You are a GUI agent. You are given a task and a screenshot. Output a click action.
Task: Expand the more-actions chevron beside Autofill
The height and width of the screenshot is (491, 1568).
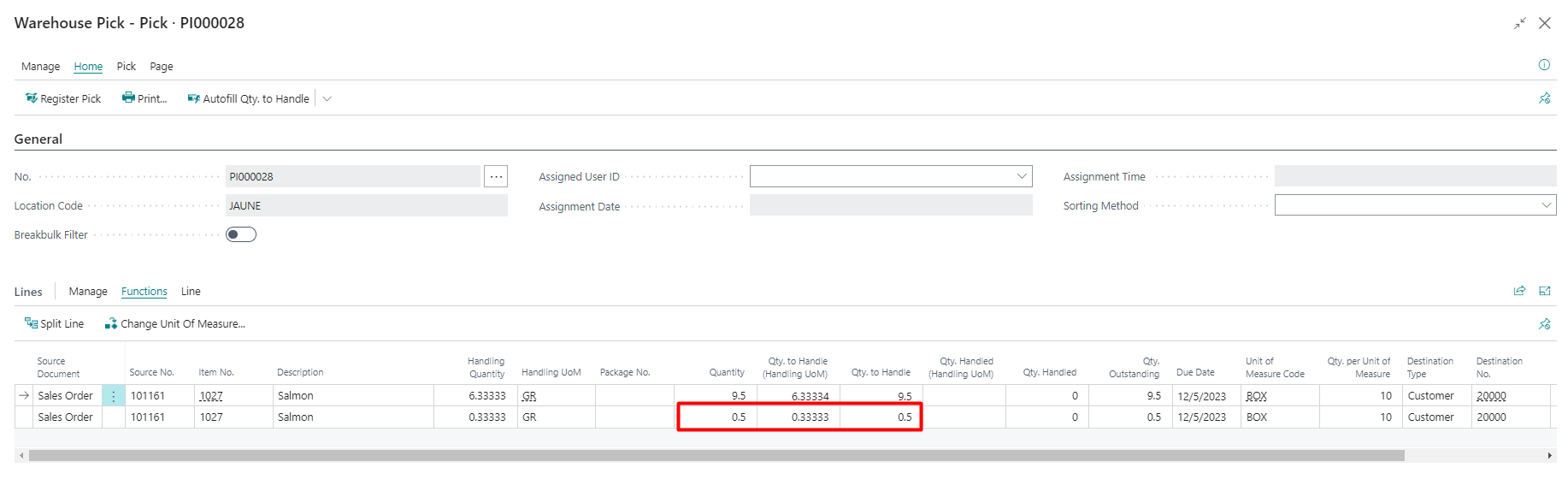point(327,98)
